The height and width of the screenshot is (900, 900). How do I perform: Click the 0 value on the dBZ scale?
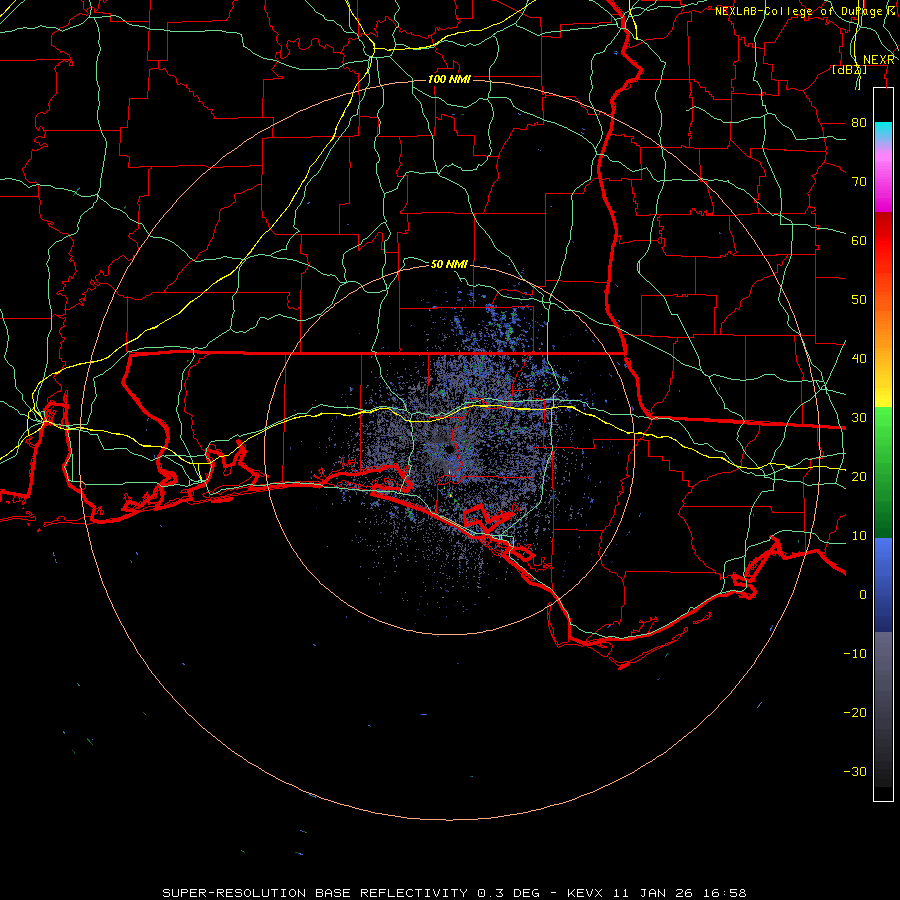tap(863, 595)
